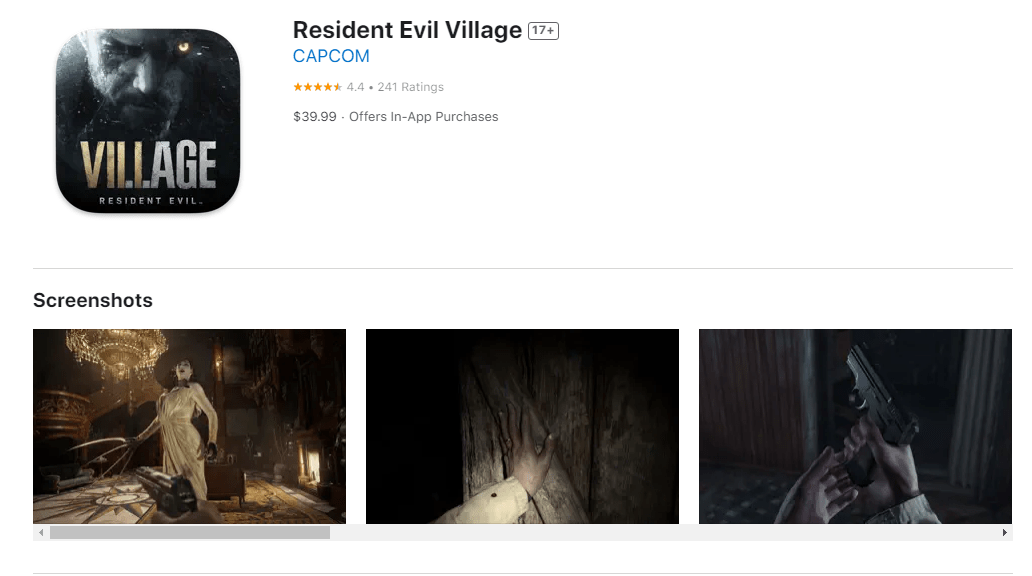
Task: Click the orange star rating icons
Action: (x=318, y=87)
